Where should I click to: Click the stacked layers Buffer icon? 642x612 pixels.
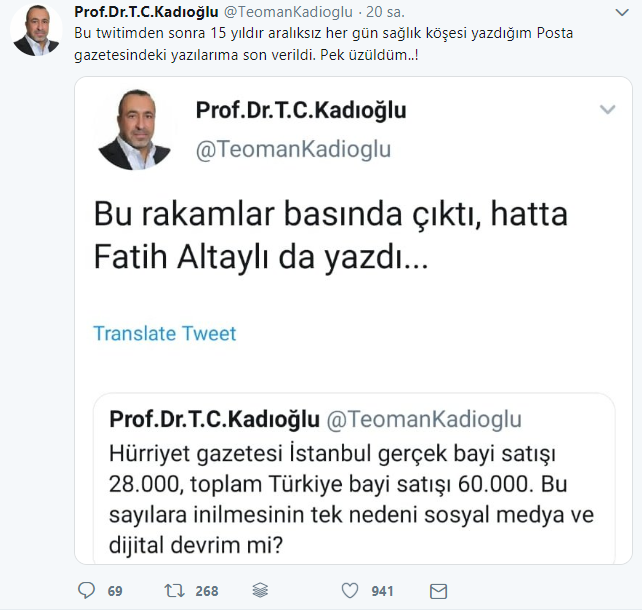[x=260, y=591]
